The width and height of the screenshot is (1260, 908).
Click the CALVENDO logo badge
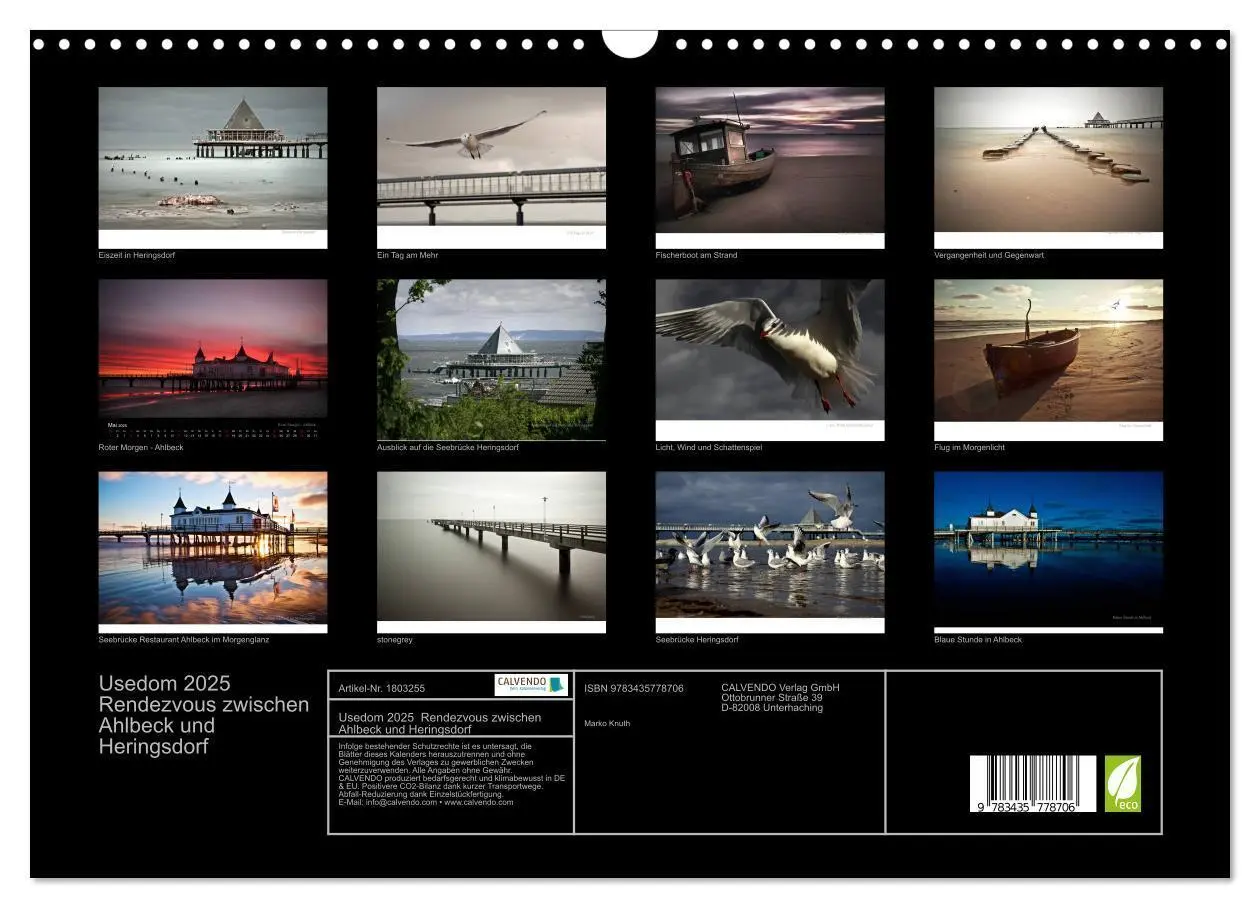click(531, 685)
